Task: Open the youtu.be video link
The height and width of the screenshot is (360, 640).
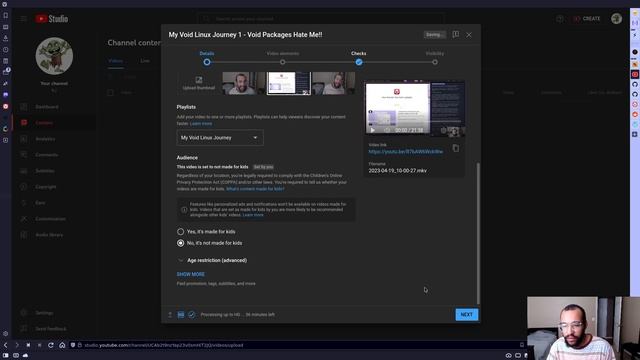Action: point(405,151)
